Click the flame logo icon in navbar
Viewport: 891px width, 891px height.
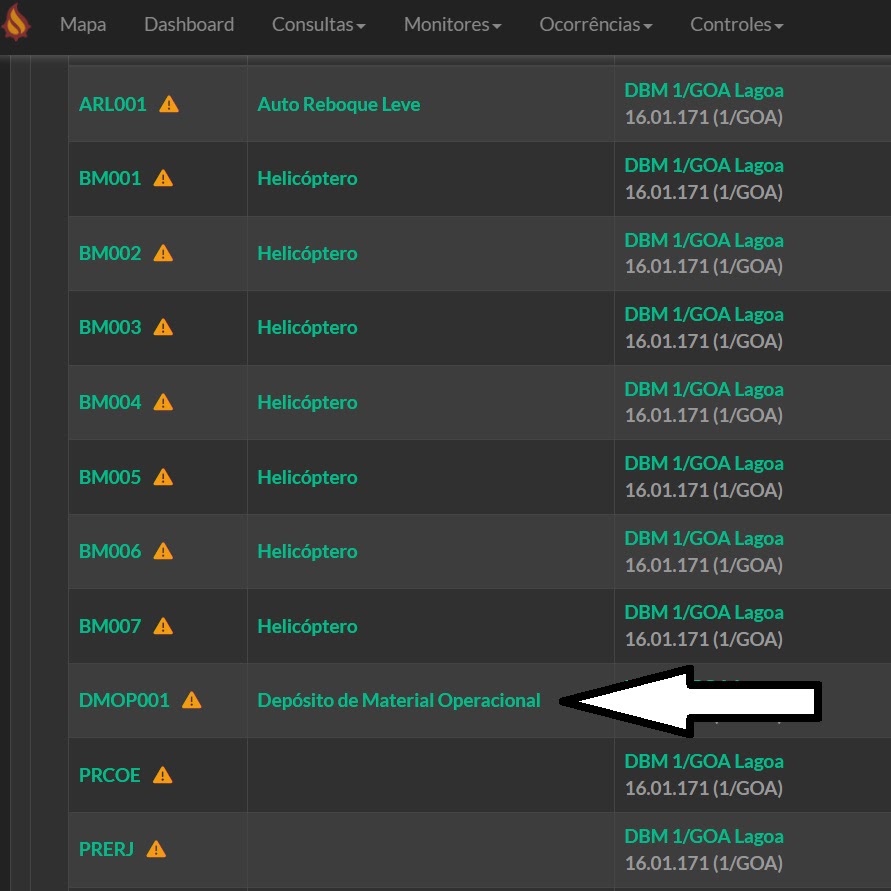click(15, 22)
